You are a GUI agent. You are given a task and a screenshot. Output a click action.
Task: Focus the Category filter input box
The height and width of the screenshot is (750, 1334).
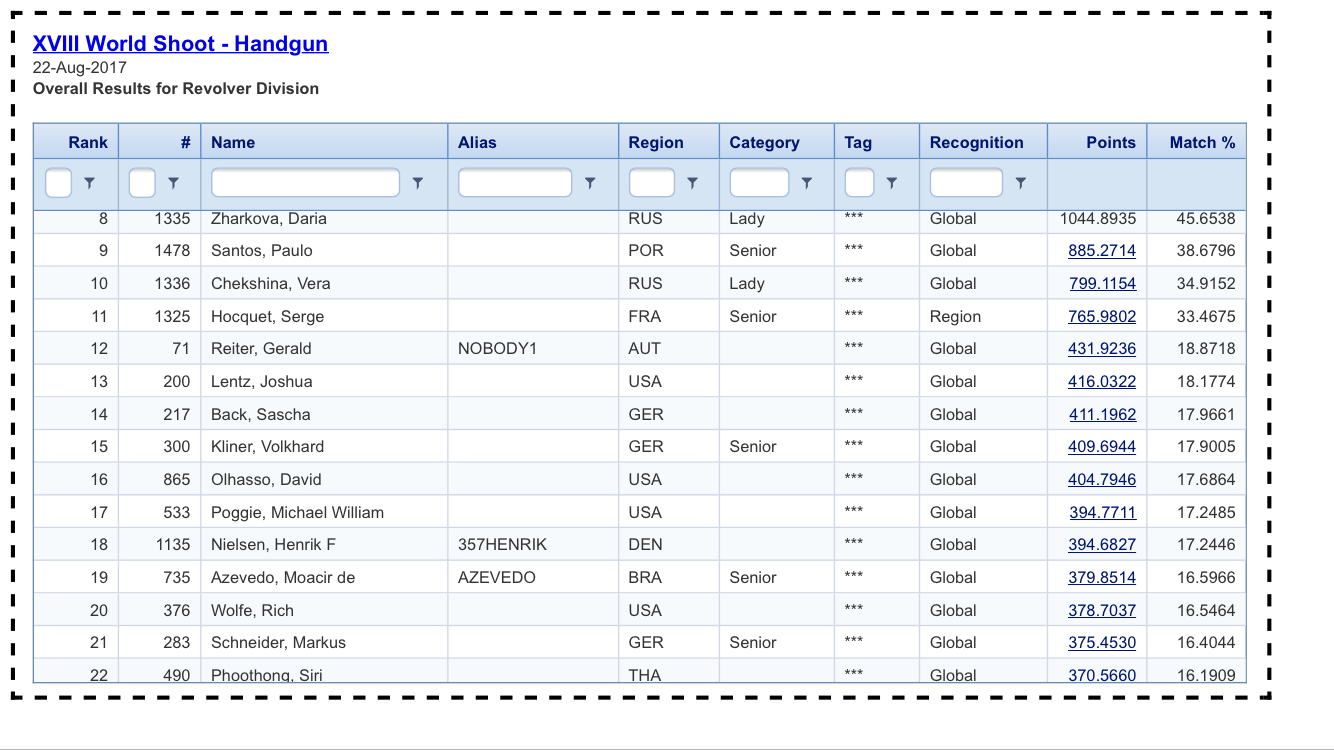point(759,183)
